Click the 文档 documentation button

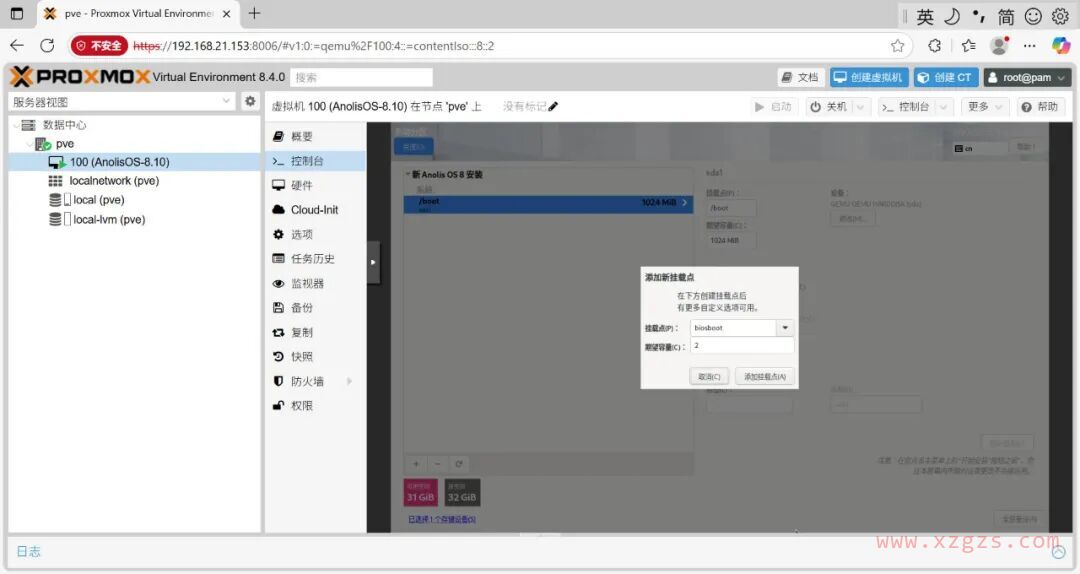(800, 77)
